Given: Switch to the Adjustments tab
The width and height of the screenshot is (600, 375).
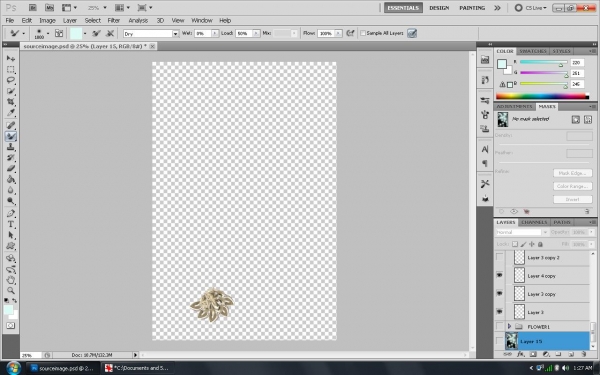Looking at the screenshot, I should pyautogui.click(x=515, y=106).
